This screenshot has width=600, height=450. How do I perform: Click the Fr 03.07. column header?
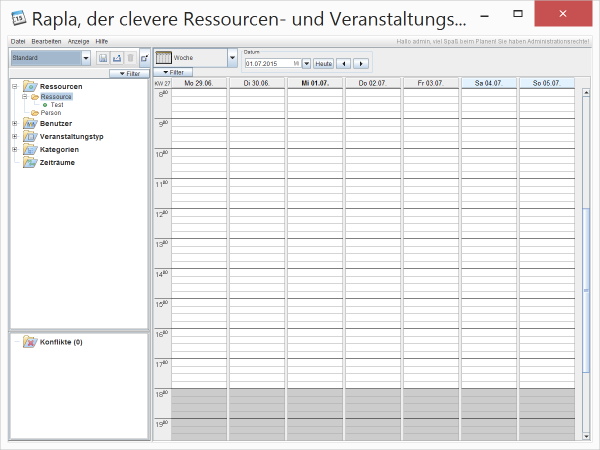431,83
